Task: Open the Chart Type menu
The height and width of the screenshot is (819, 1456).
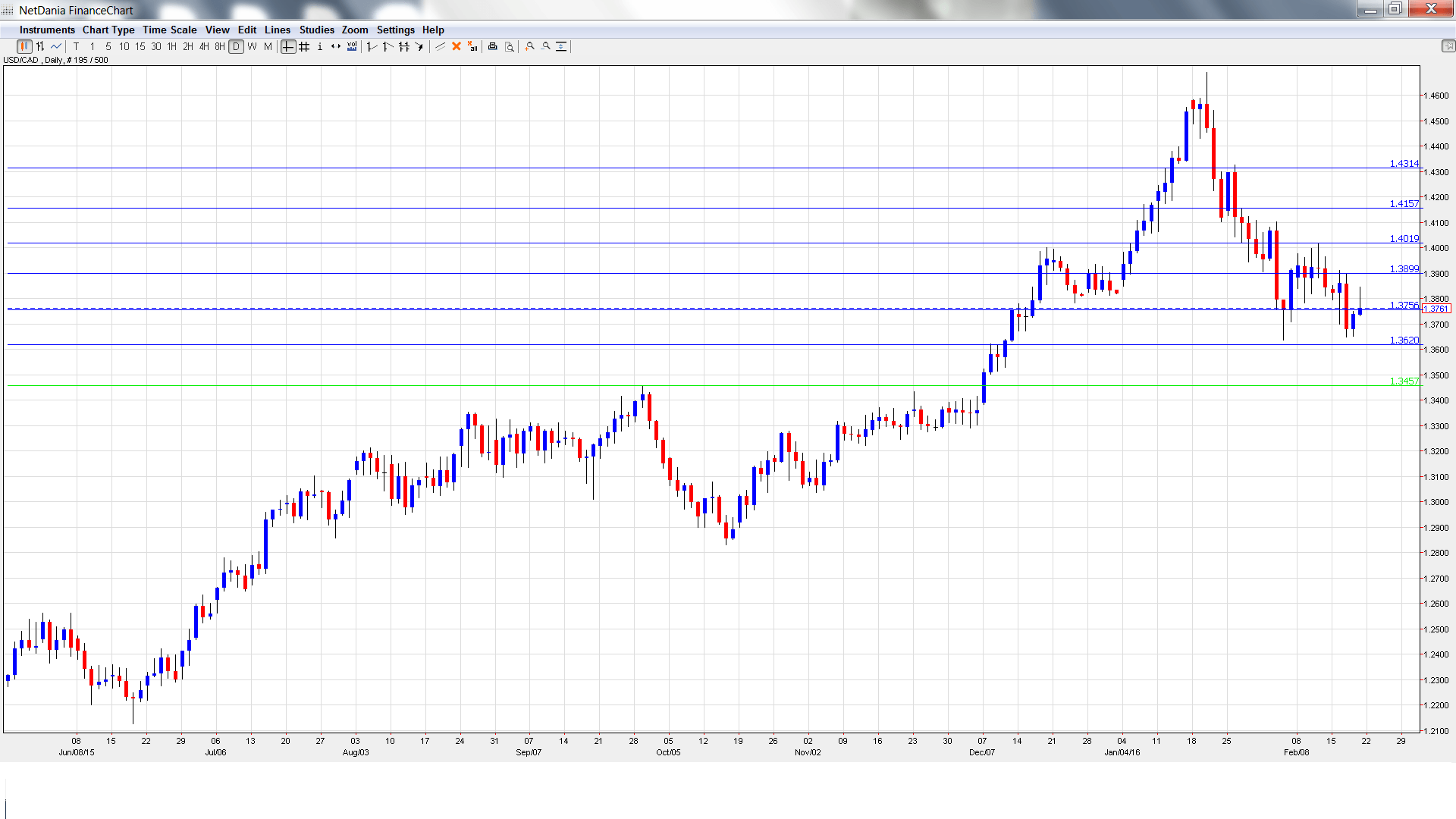Action: [x=108, y=30]
